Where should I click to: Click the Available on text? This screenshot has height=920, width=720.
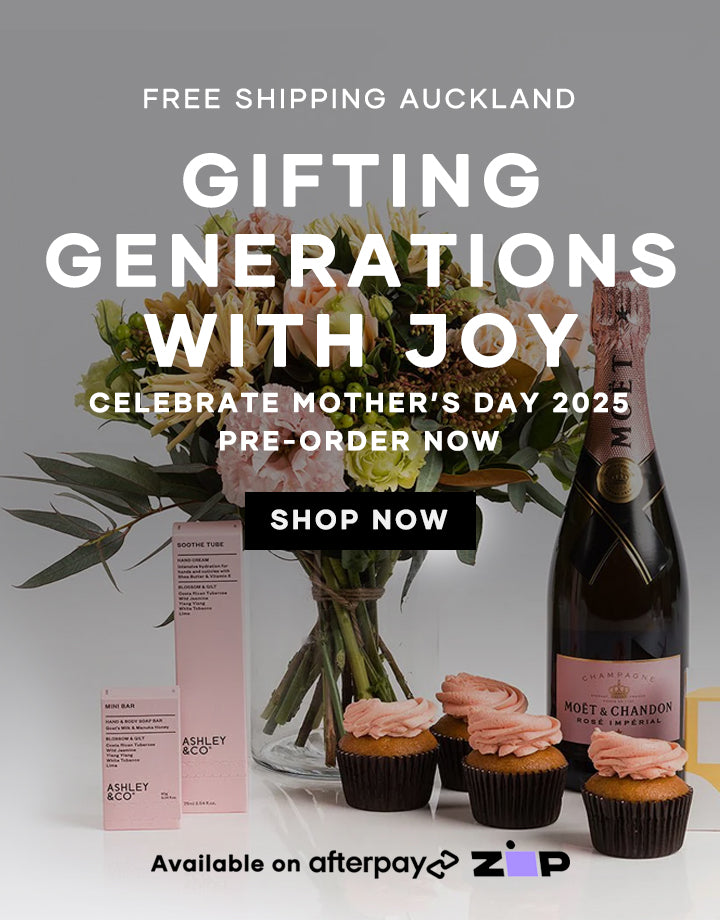click(225, 863)
